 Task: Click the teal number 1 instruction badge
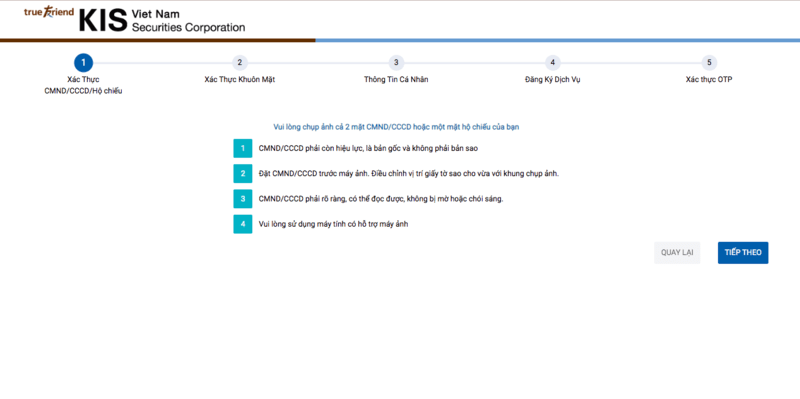tap(243, 148)
